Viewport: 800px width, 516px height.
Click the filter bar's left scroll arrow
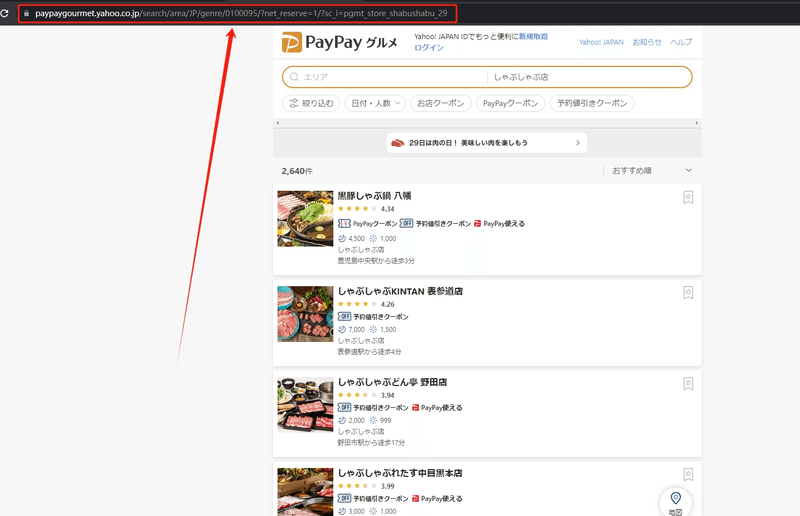tap(278, 123)
